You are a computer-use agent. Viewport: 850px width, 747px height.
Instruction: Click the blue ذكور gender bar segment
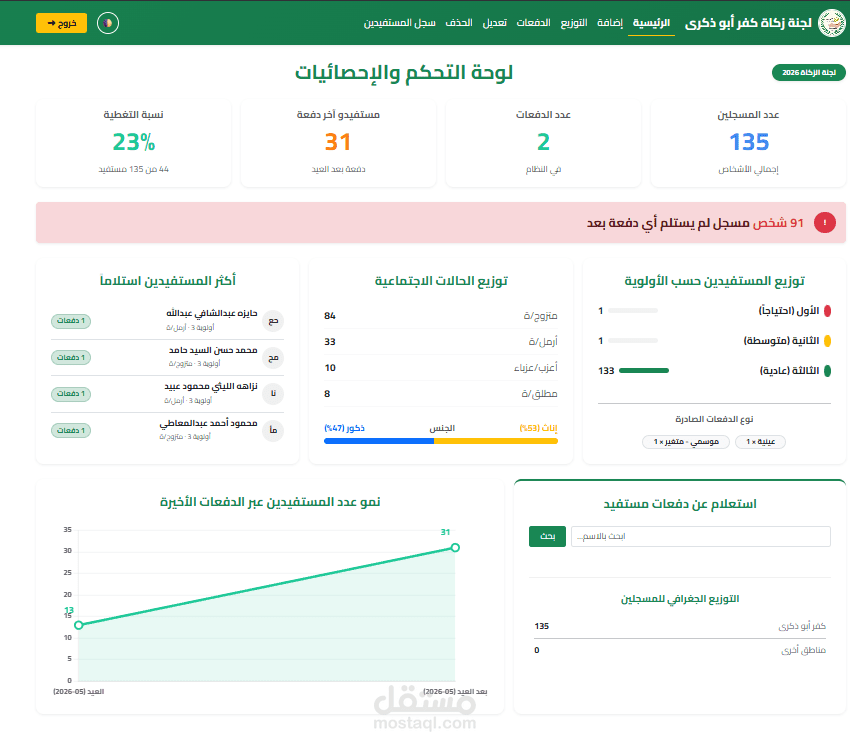379,441
